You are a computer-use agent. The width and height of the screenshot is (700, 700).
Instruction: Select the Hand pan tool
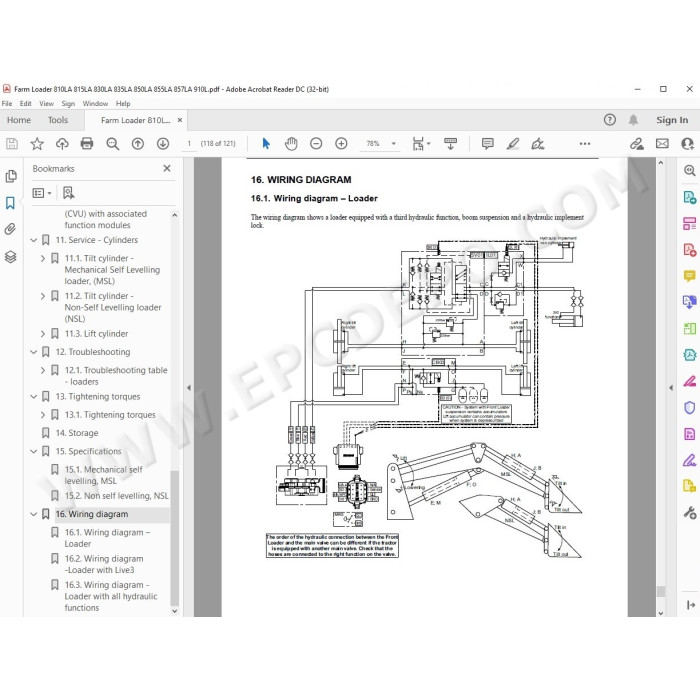coord(291,144)
